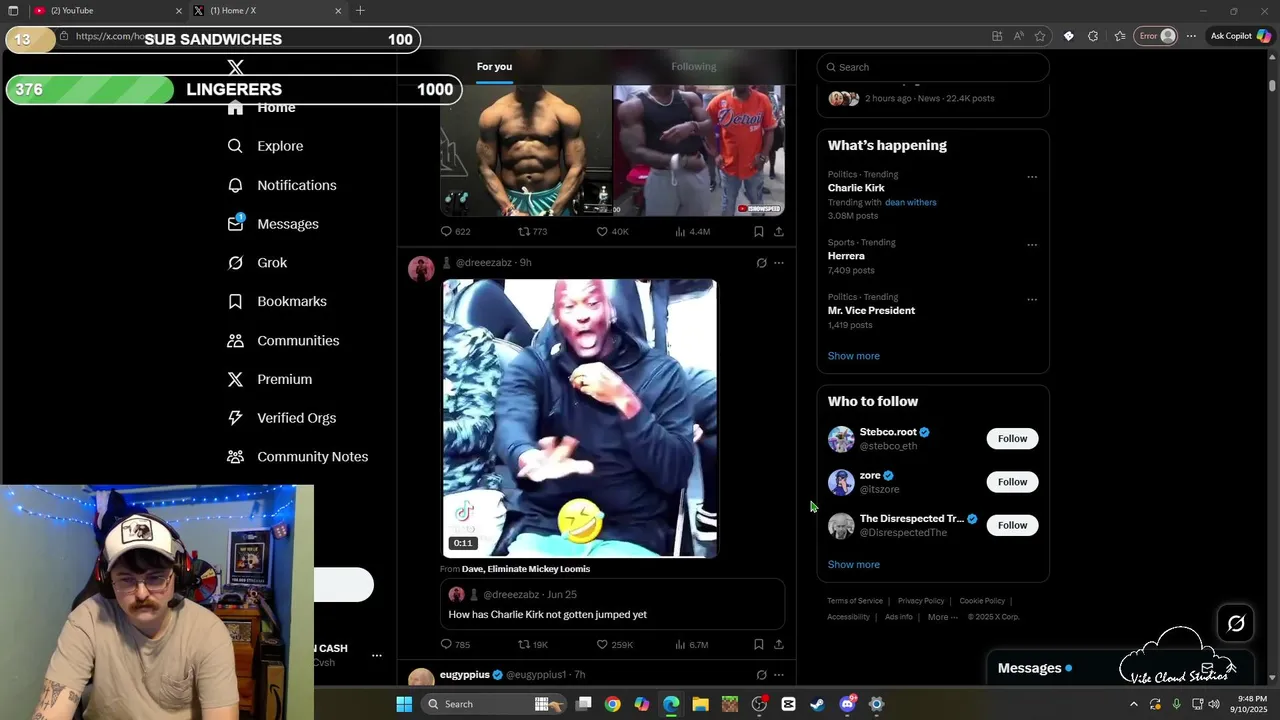Open the Cookie Policy link
The width and height of the screenshot is (1280, 720).
tap(982, 601)
